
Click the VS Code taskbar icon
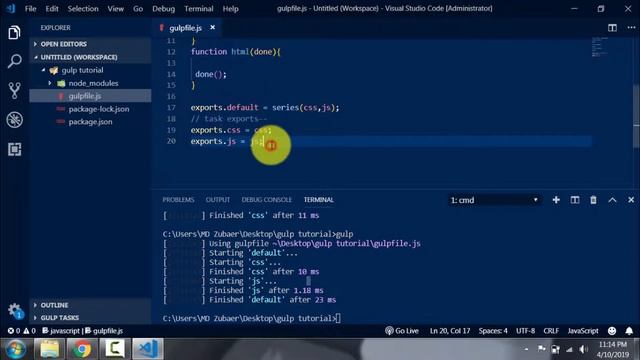click(148, 349)
